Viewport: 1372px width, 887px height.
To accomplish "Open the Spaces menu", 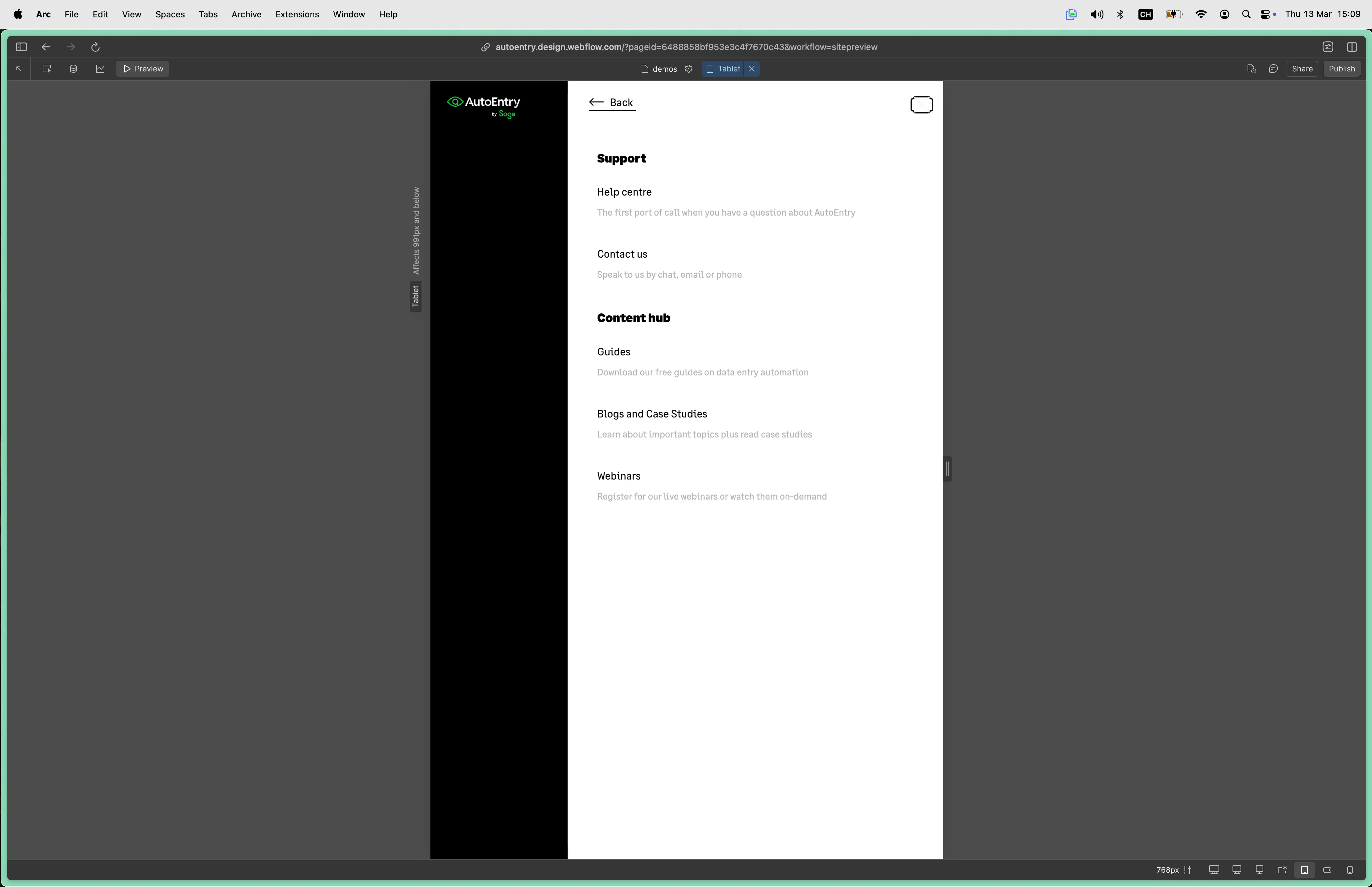I will [170, 14].
